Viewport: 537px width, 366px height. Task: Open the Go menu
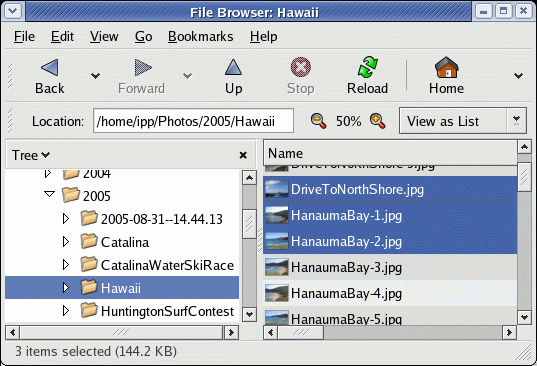(x=143, y=36)
